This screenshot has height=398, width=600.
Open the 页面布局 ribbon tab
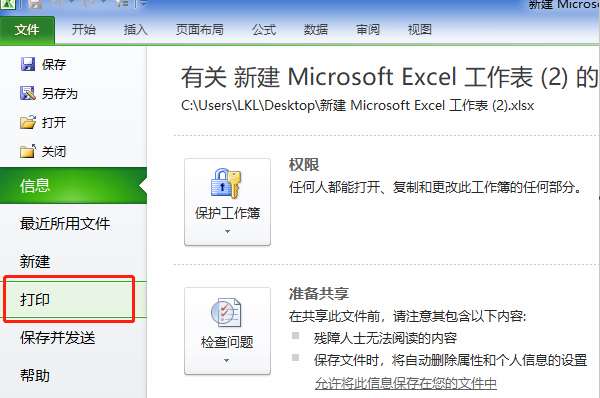200,29
